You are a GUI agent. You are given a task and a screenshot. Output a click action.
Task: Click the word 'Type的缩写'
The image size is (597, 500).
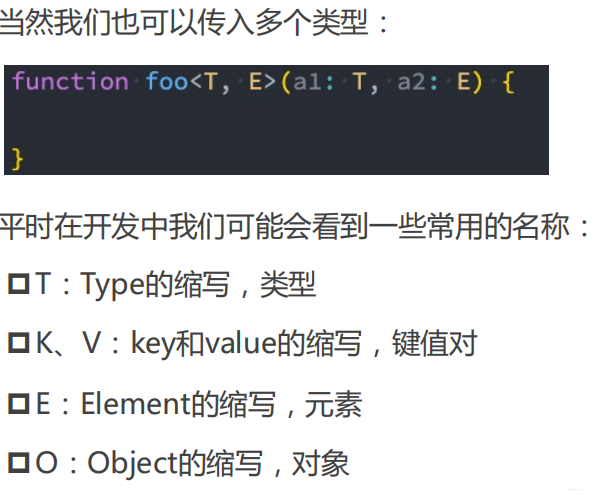(155, 284)
